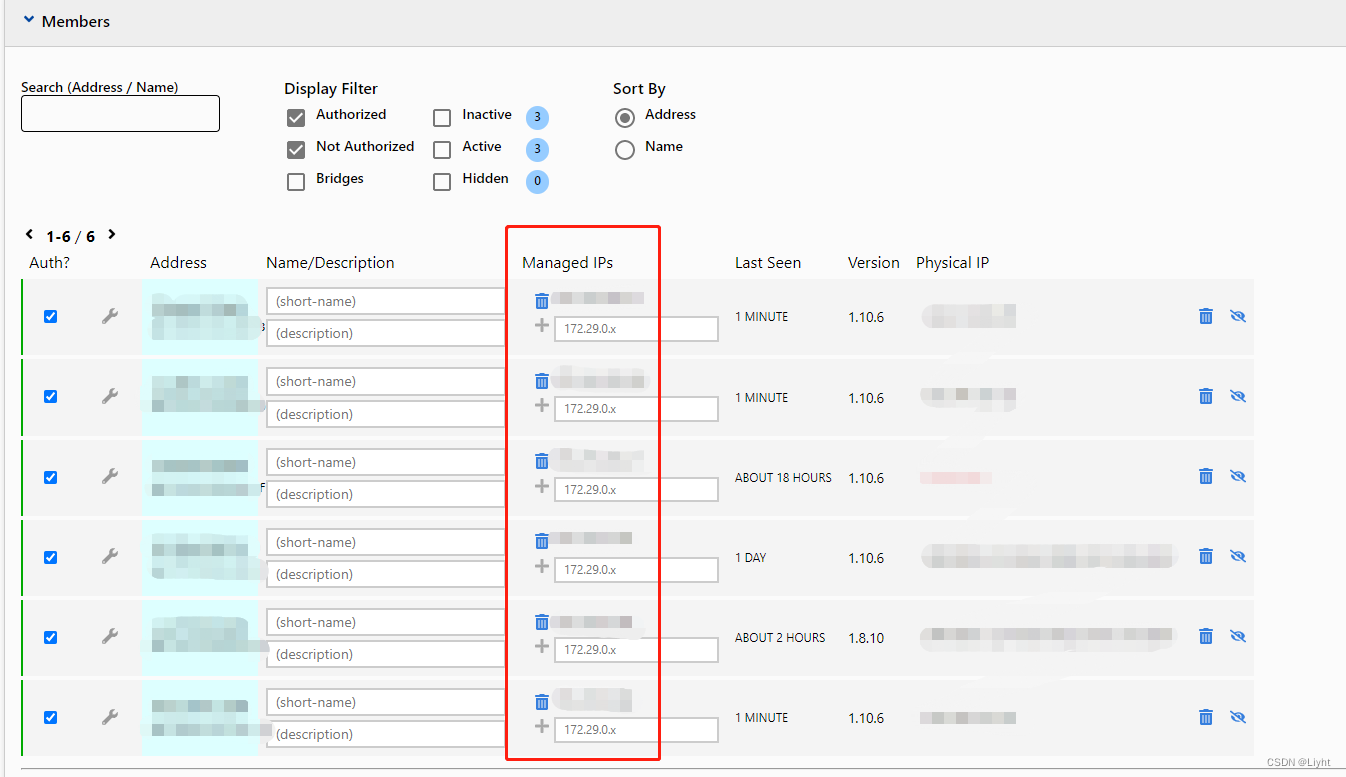Go to previous page of members
1346x777 pixels.
(x=29, y=235)
